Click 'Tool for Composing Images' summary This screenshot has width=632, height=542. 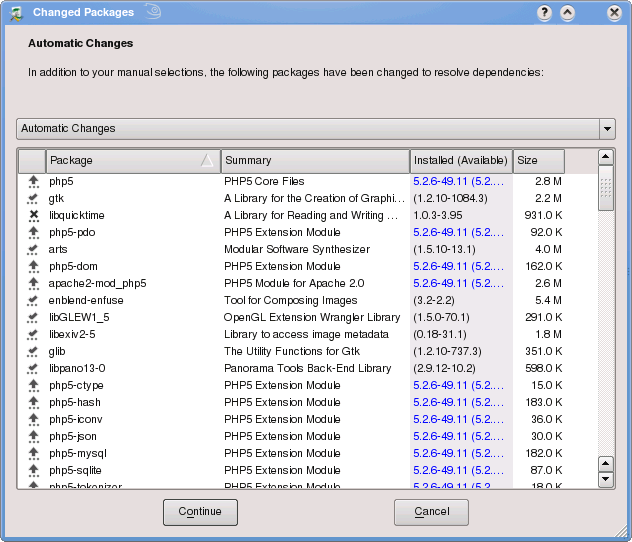coord(291,301)
